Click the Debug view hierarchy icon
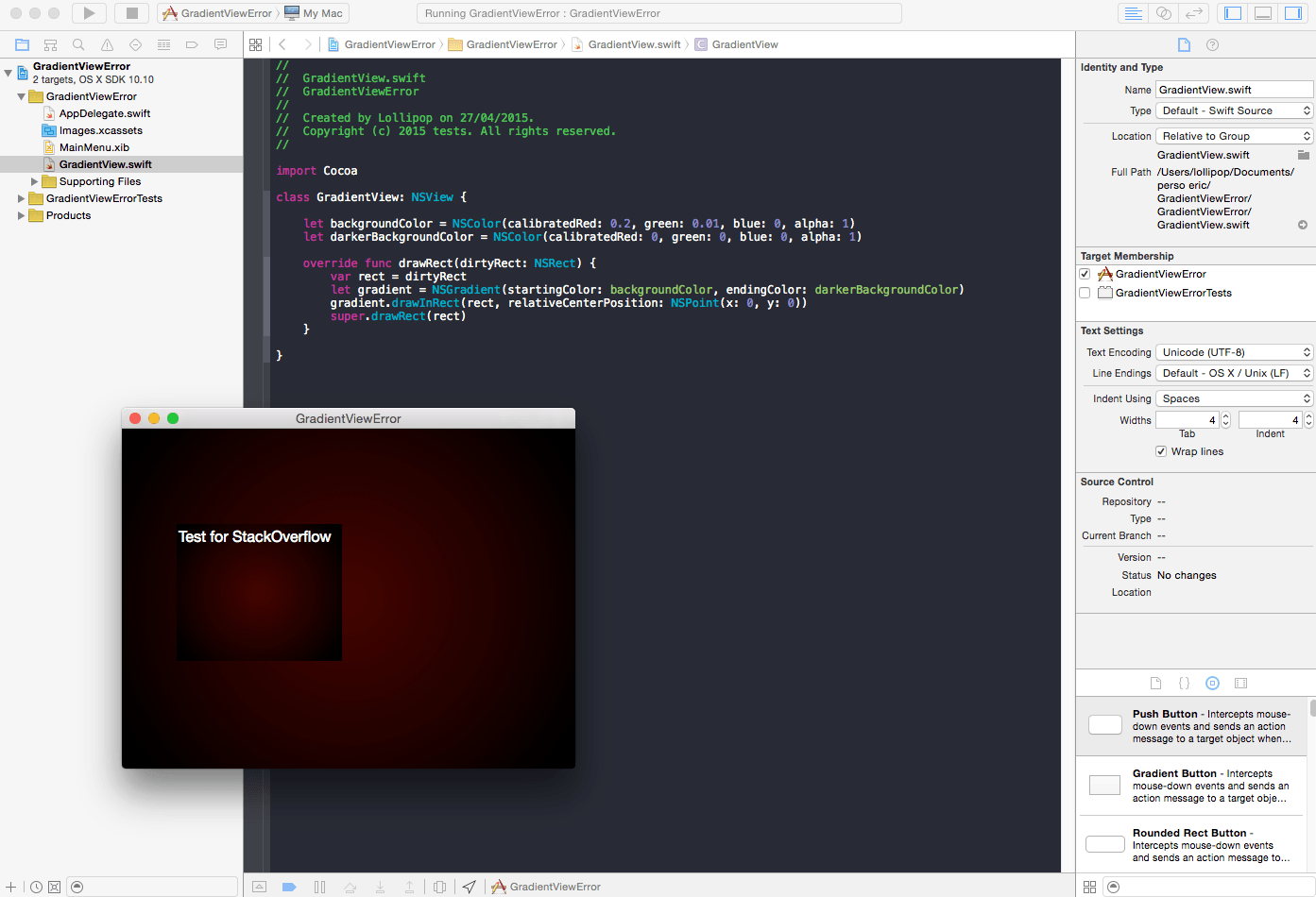1316x897 pixels. (439, 887)
